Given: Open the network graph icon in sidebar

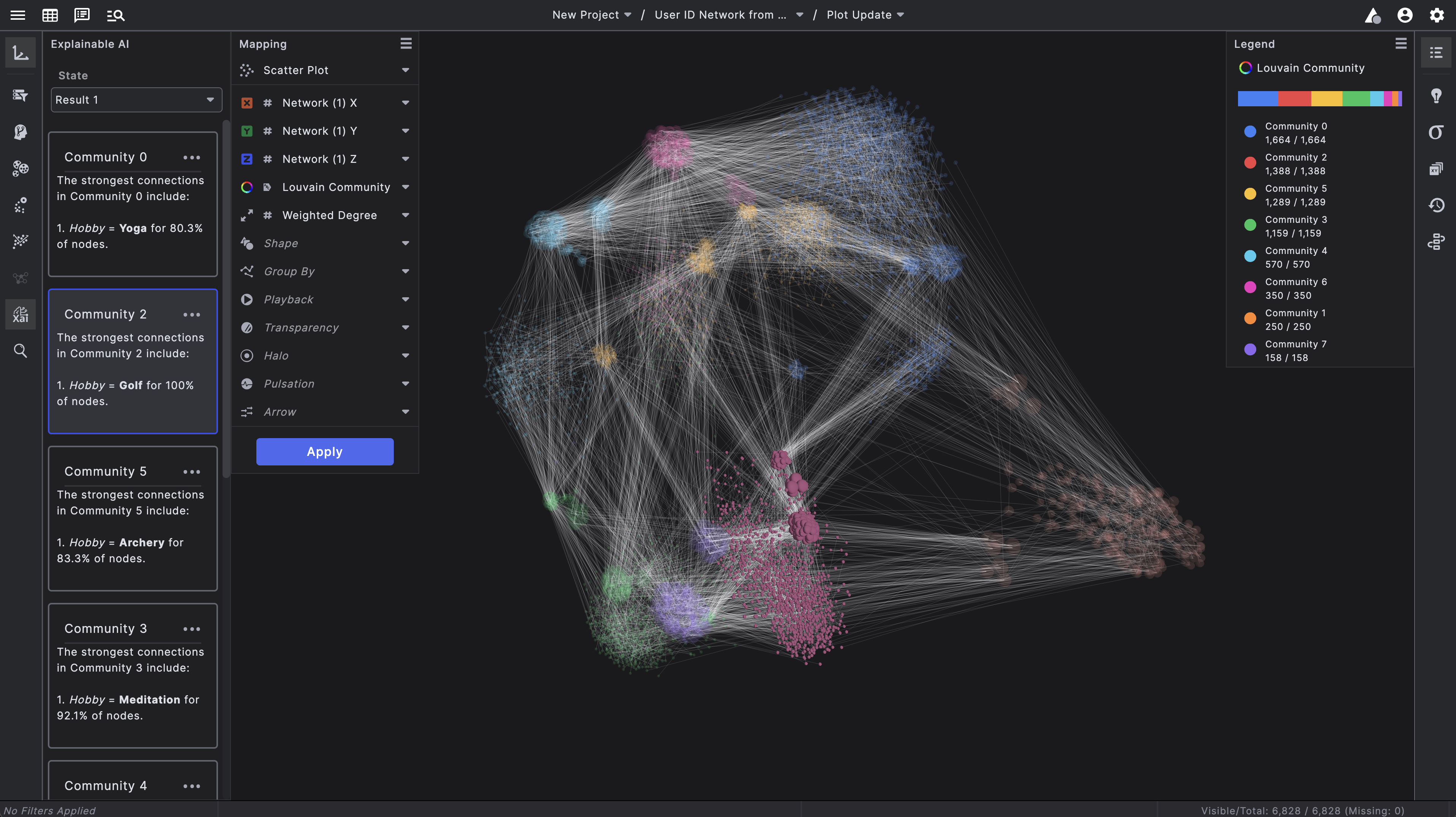Looking at the screenshot, I should tap(21, 278).
